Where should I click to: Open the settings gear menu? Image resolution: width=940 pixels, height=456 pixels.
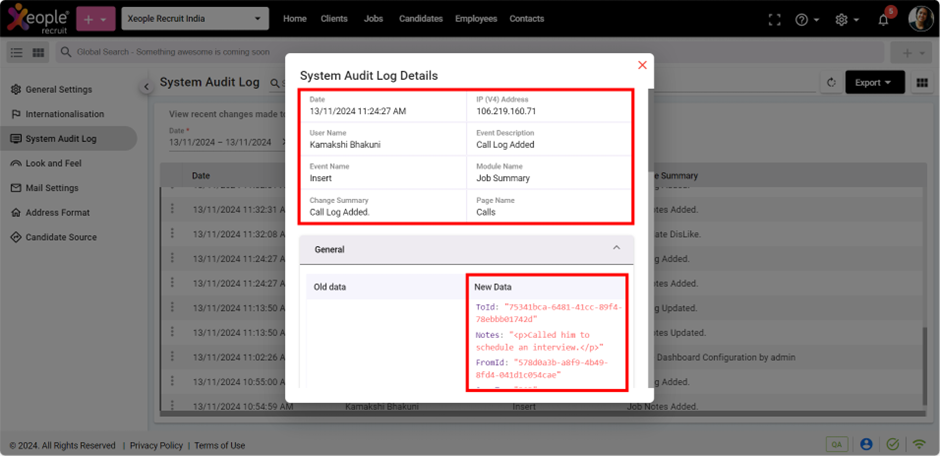[x=846, y=19]
